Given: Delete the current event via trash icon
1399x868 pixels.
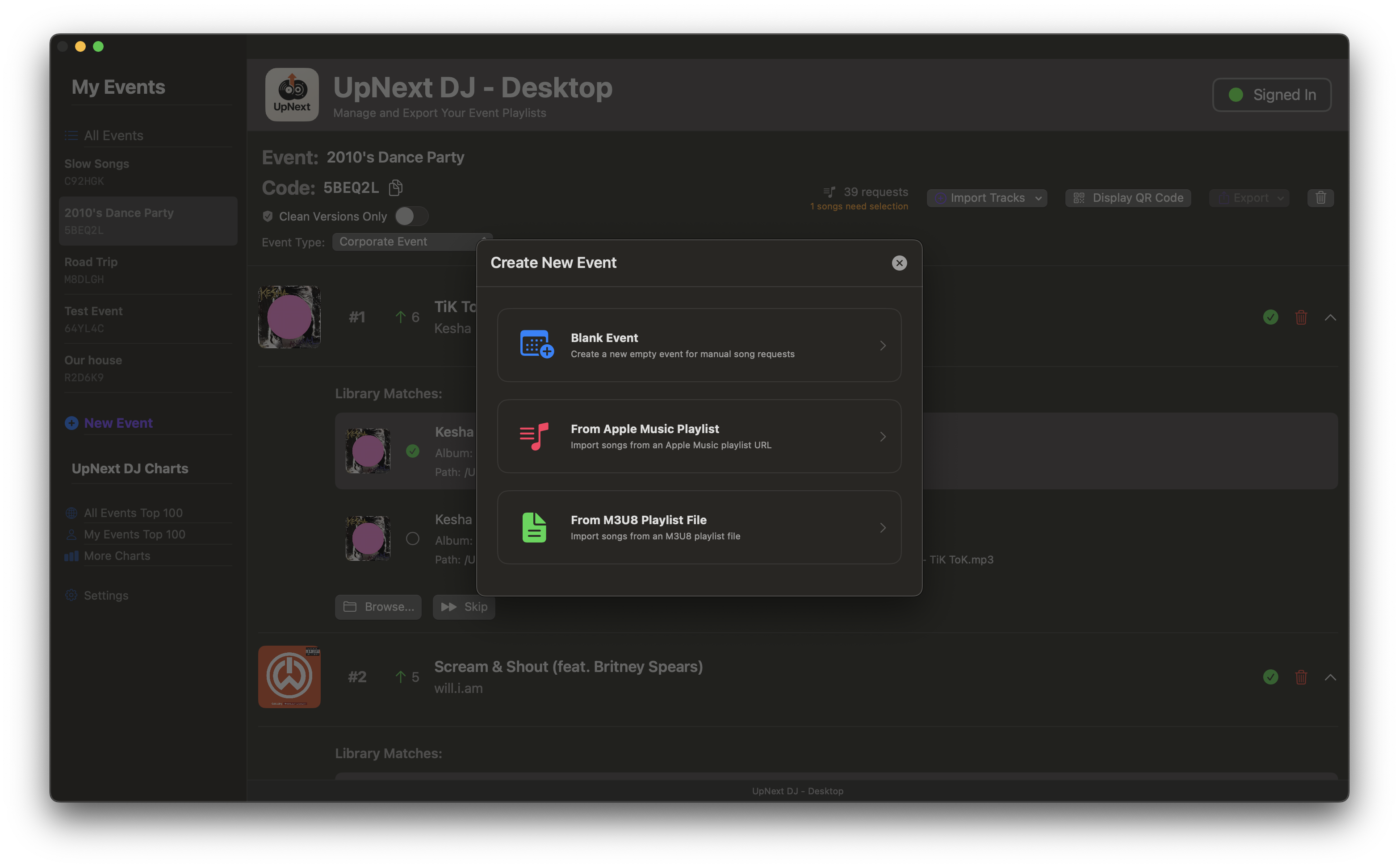Looking at the screenshot, I should (1320, 197).
